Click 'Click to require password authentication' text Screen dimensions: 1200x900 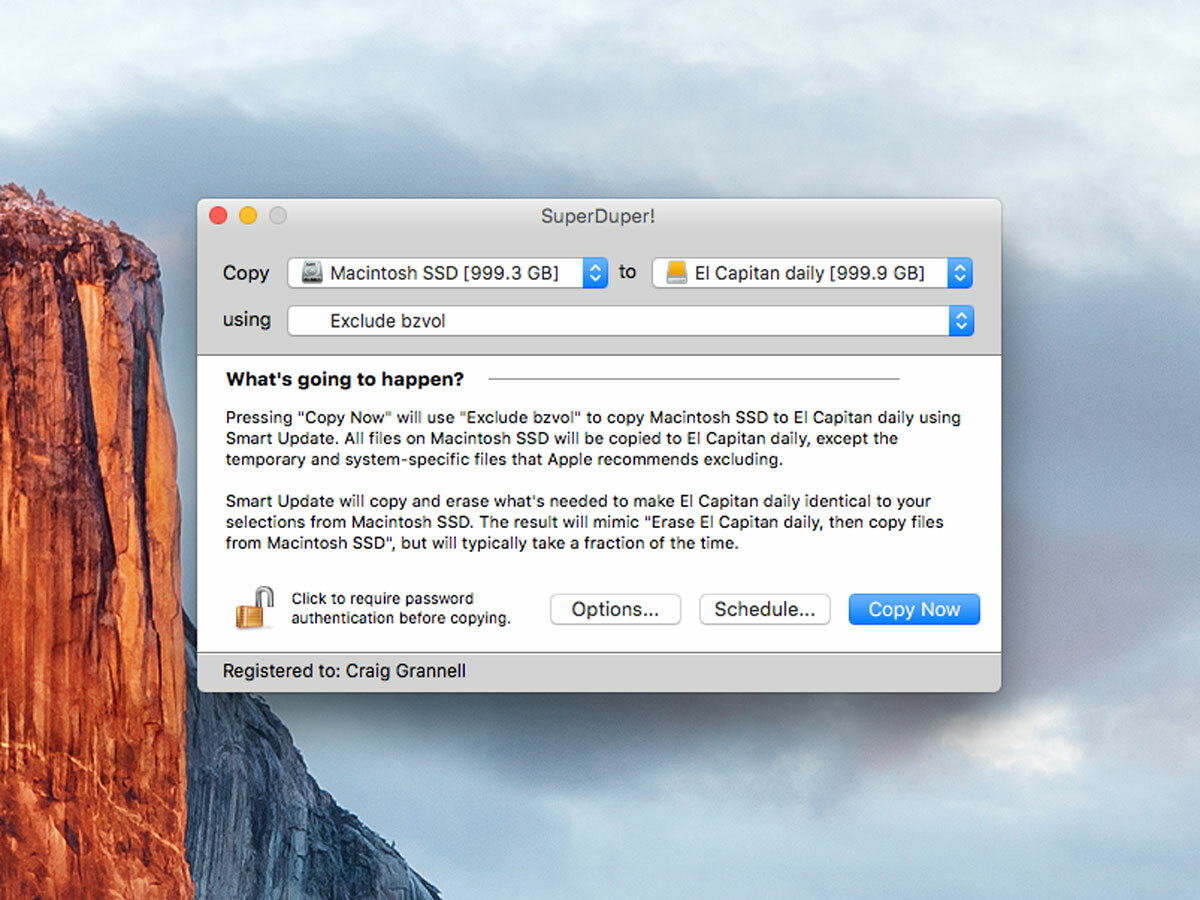401,608
